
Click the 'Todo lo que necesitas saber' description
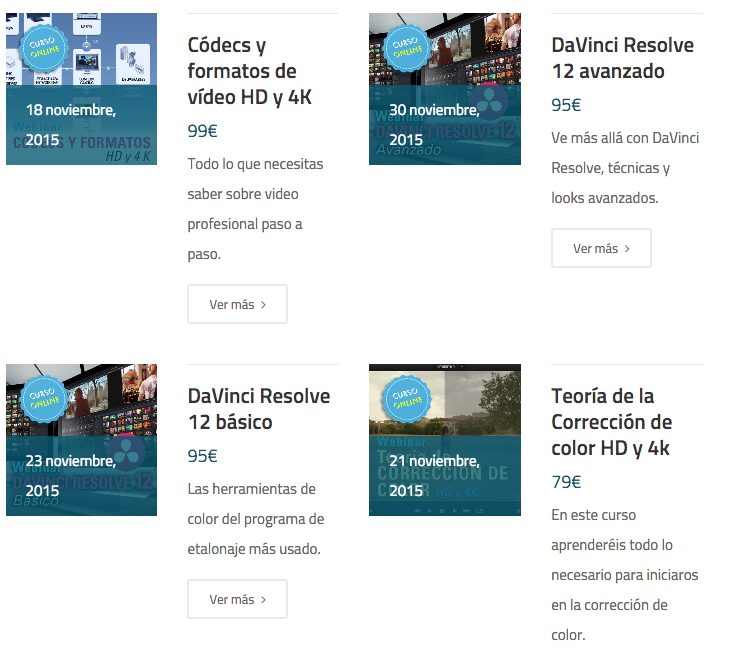255,209
